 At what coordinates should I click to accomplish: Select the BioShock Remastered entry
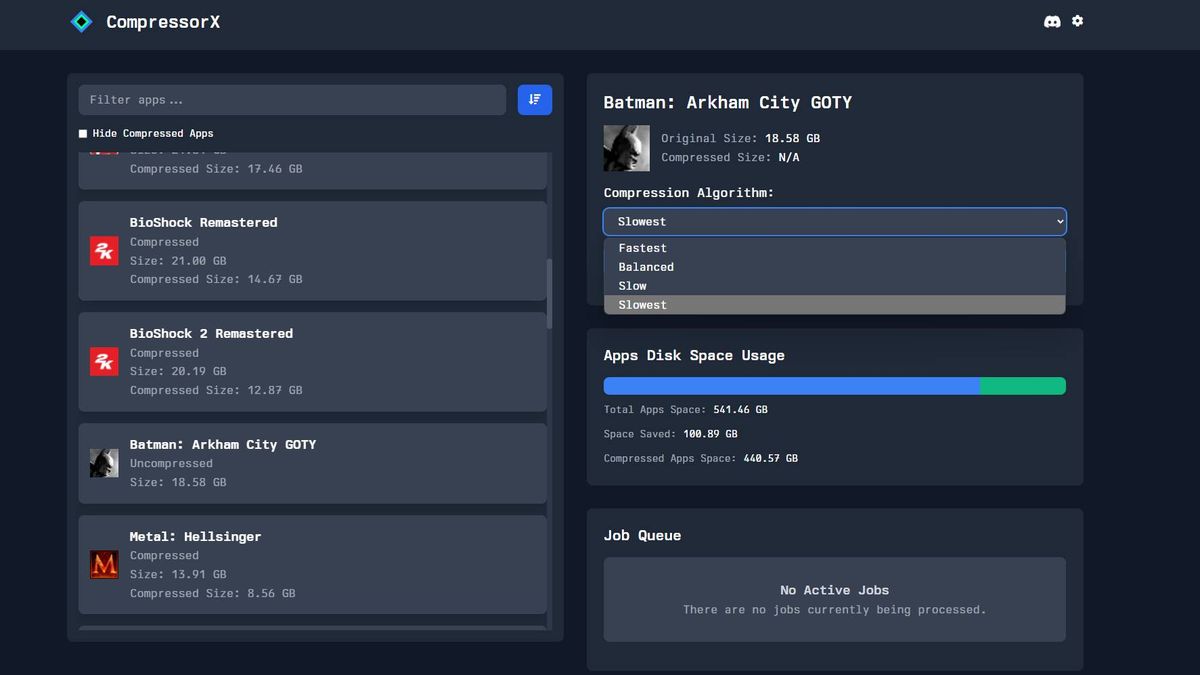pyautogui.click(x=312, y=251)
